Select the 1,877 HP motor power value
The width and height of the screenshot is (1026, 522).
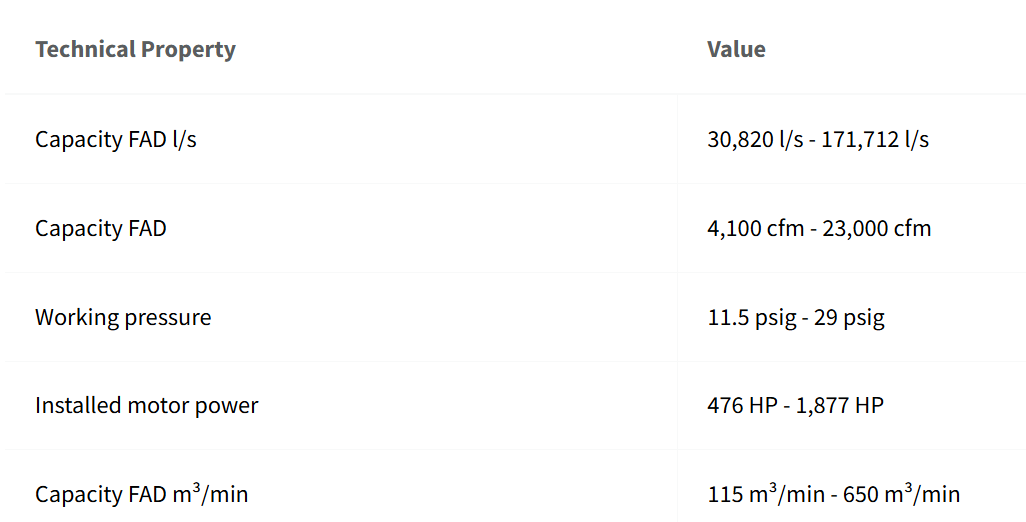coord(840,405)
